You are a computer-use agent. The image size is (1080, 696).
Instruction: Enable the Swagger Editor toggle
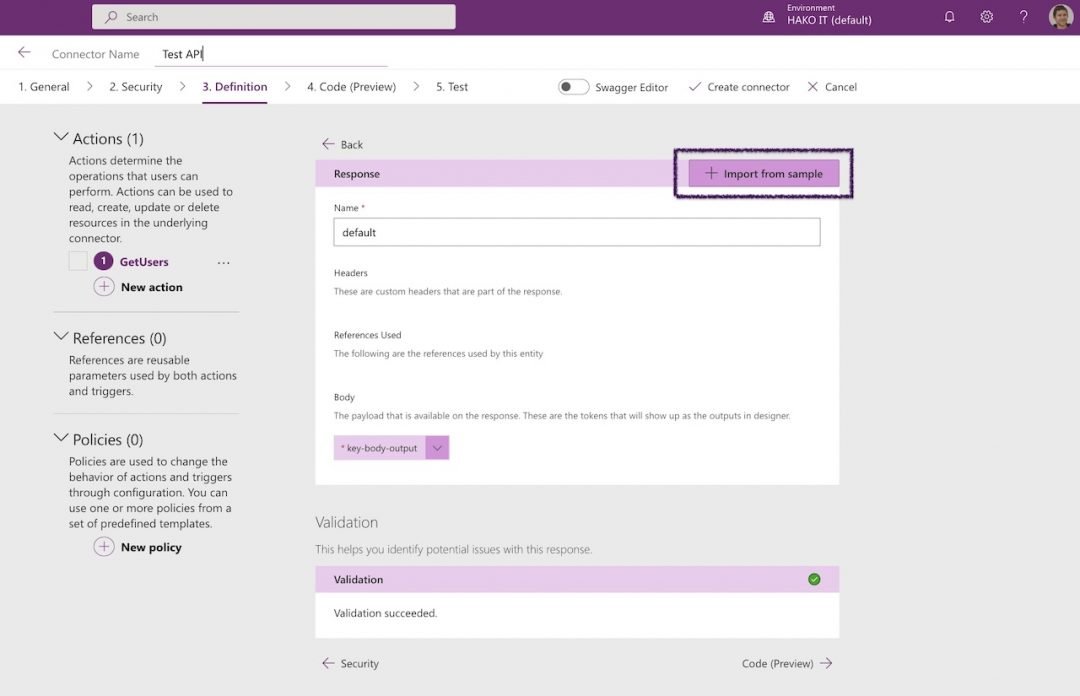click(x=574, y=86)
